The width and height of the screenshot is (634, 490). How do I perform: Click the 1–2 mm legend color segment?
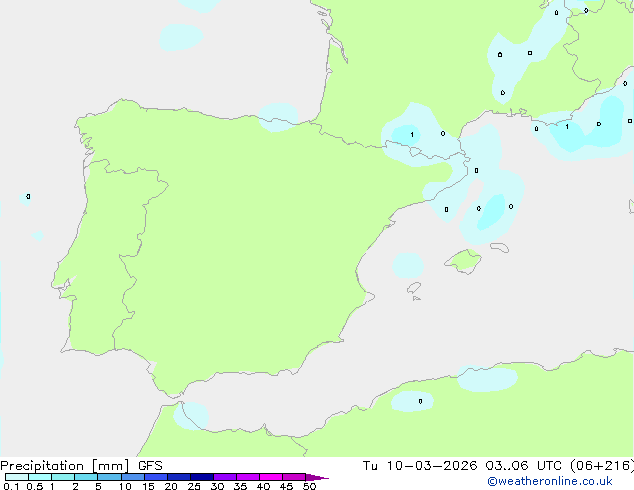coord(63,477)
